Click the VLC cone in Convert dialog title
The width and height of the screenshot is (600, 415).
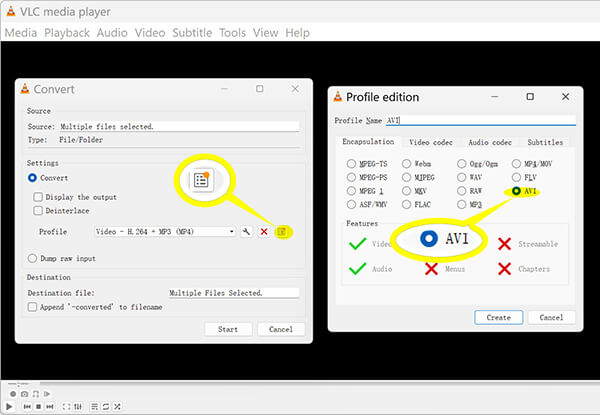tap(25, 89)
